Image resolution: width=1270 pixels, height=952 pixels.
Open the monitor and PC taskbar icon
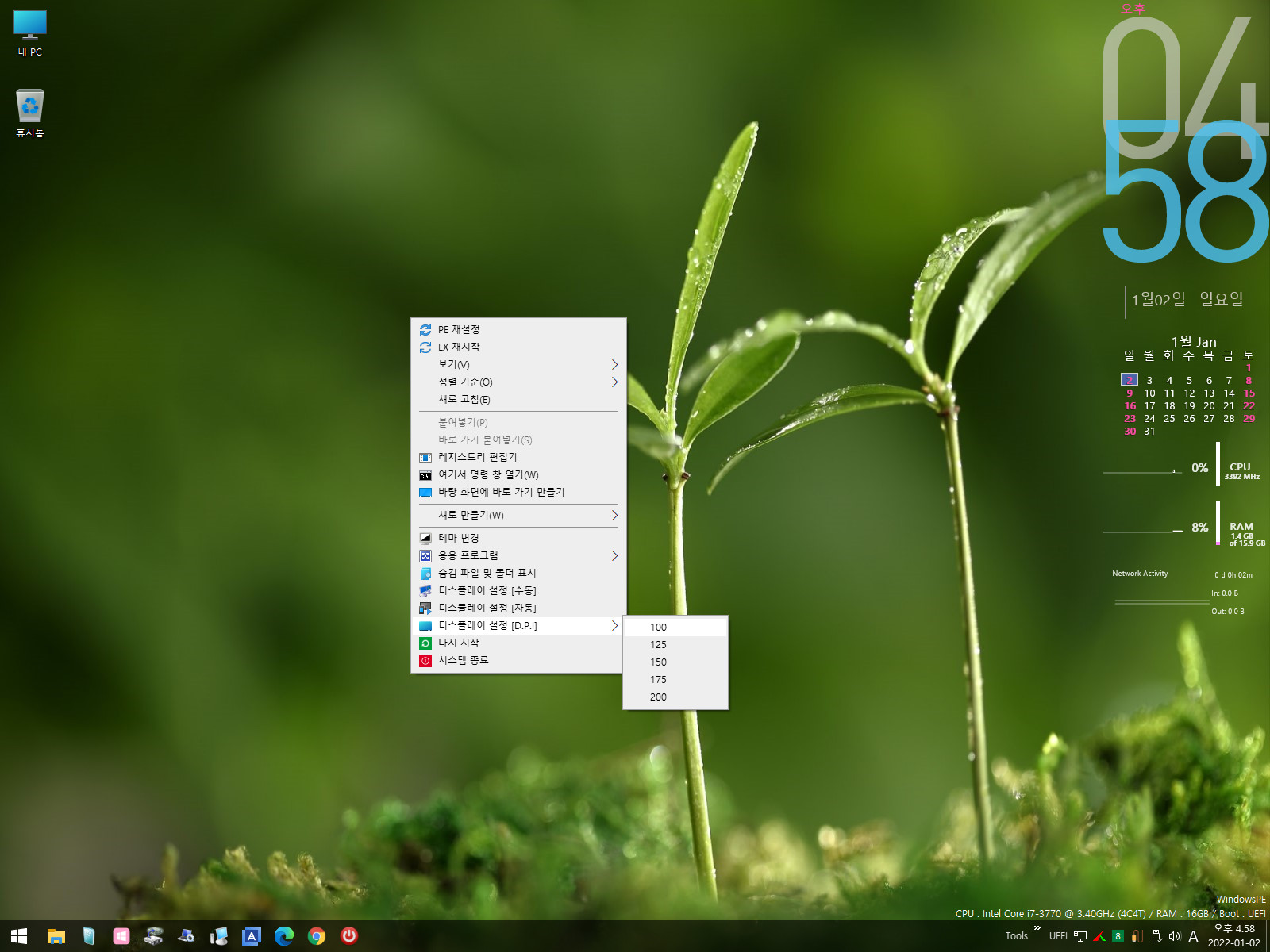click(218, 936)
